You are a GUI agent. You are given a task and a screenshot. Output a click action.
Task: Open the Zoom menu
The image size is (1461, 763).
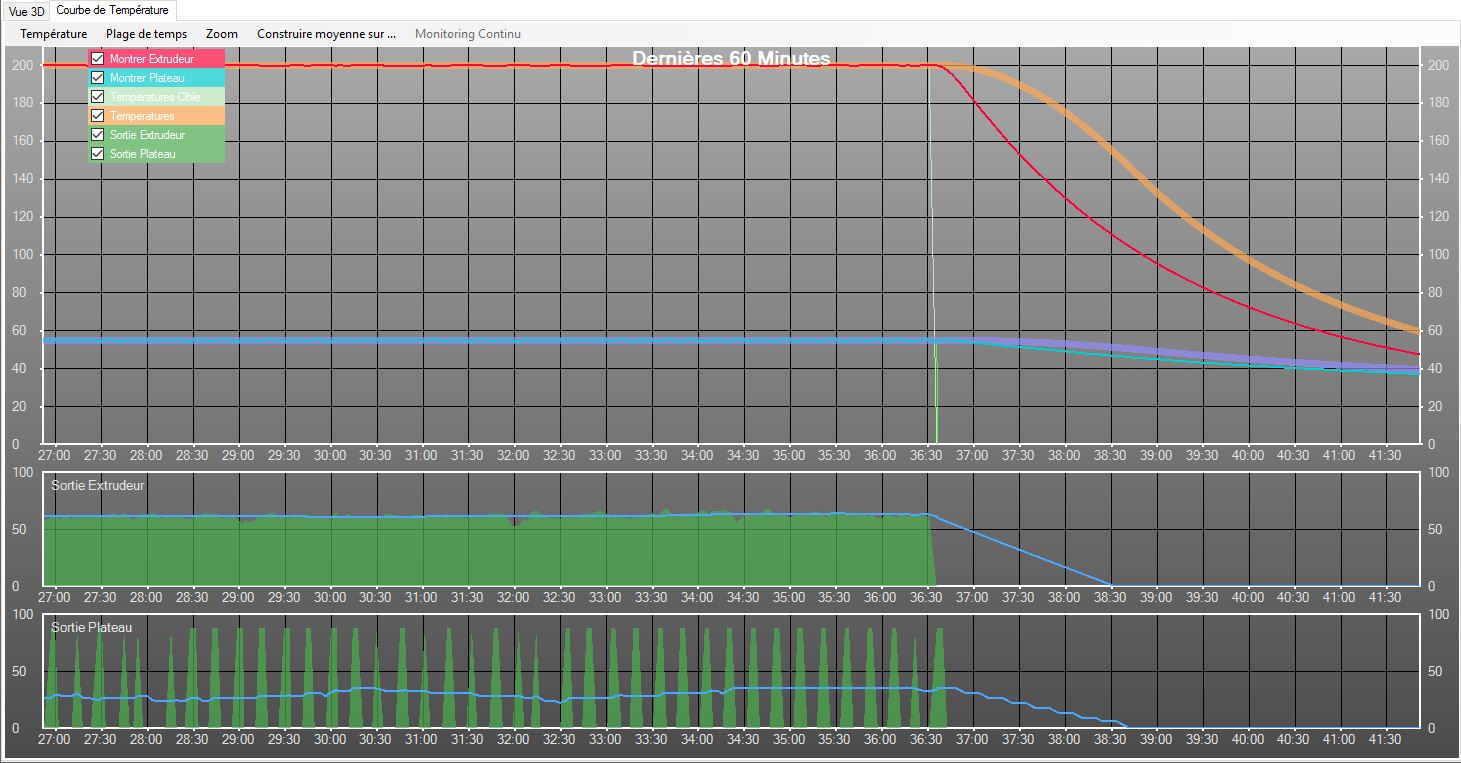pyautogui.click(x=222, y=33)
